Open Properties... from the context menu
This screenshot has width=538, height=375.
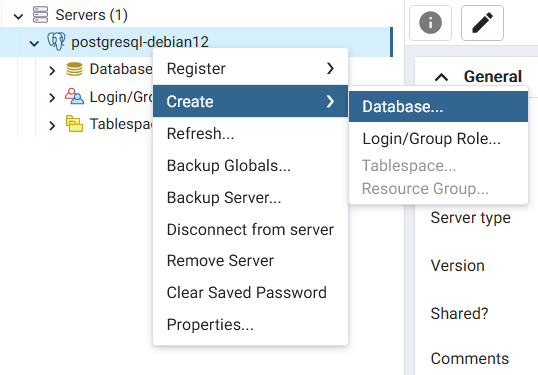pos(250,324)
